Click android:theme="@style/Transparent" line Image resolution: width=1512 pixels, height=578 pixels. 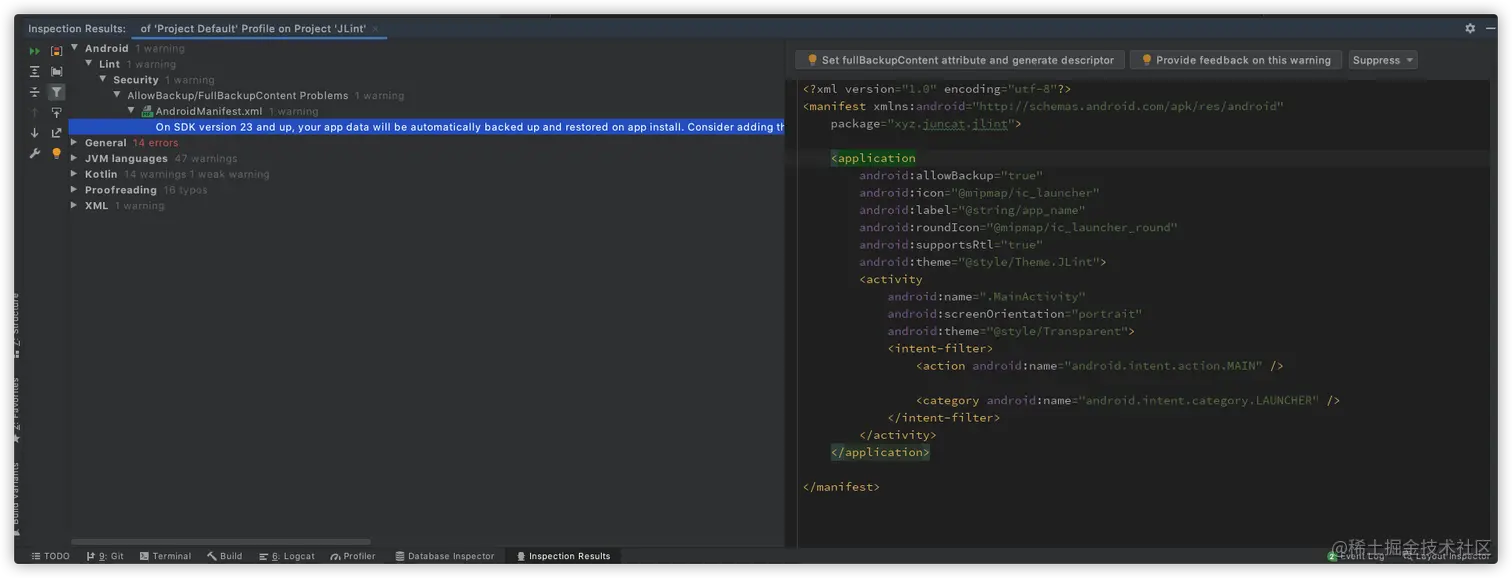tap(1011, 331)
